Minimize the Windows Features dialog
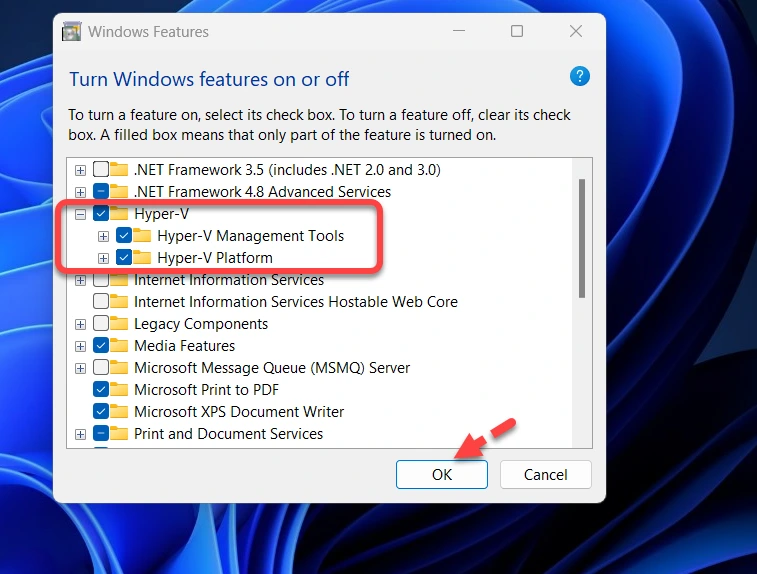The image size is (757, 574). tap(459, 31)
